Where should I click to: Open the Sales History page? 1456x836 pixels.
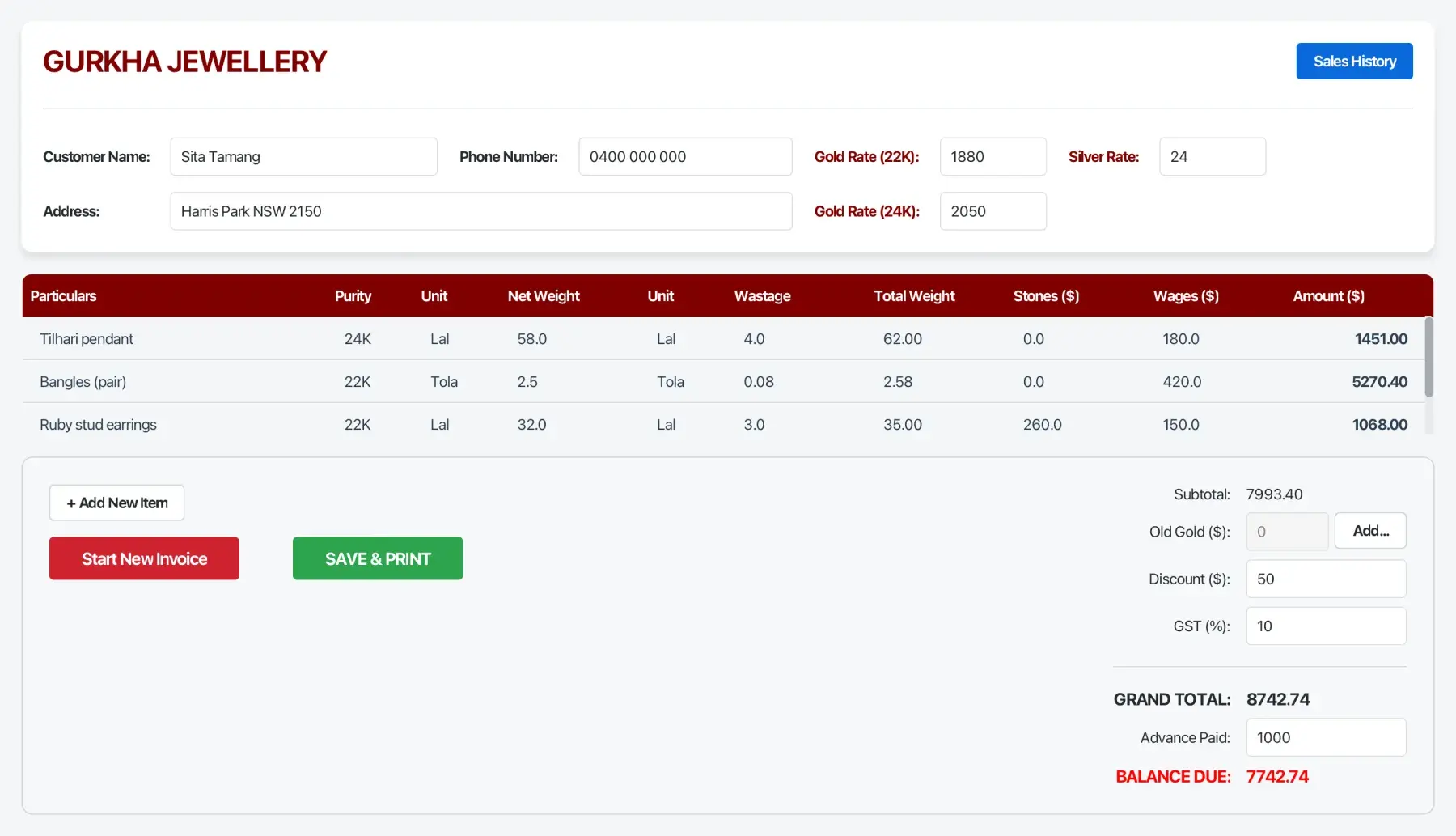click(1354, 62)
